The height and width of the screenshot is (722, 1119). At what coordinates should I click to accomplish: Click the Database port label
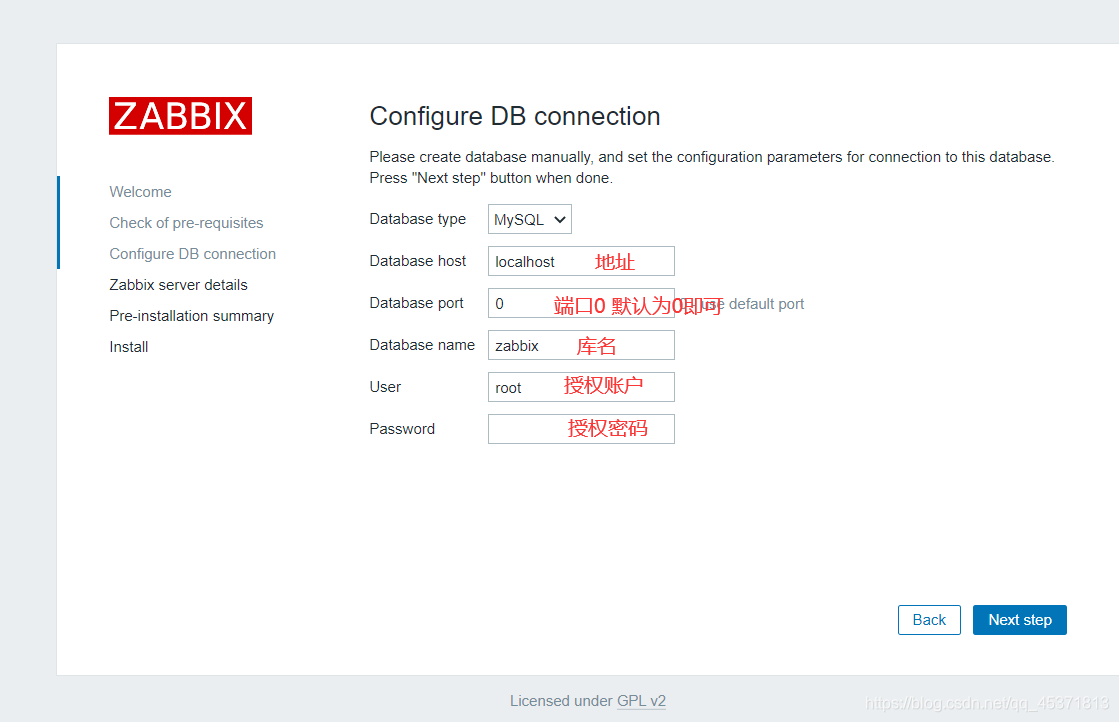[x=416, y=303]
